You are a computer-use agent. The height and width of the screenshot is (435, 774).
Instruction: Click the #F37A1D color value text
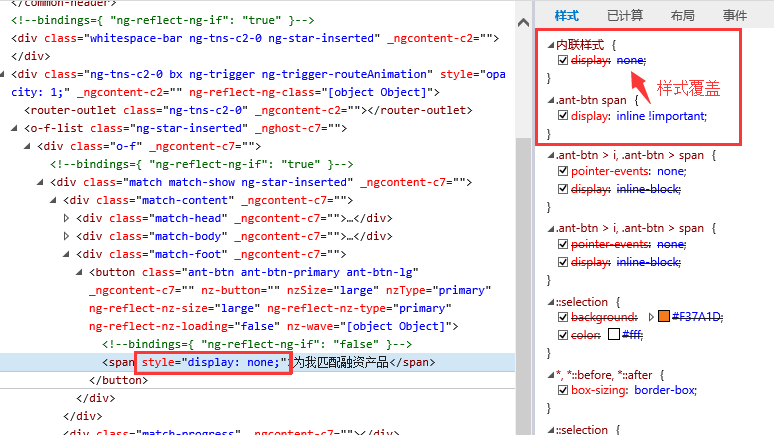point(697,316)
